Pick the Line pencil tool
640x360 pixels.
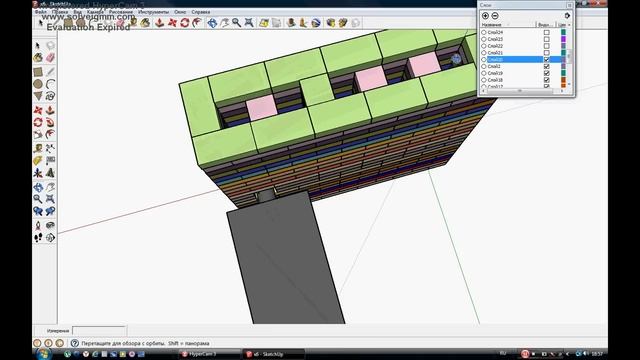[50, 72]
